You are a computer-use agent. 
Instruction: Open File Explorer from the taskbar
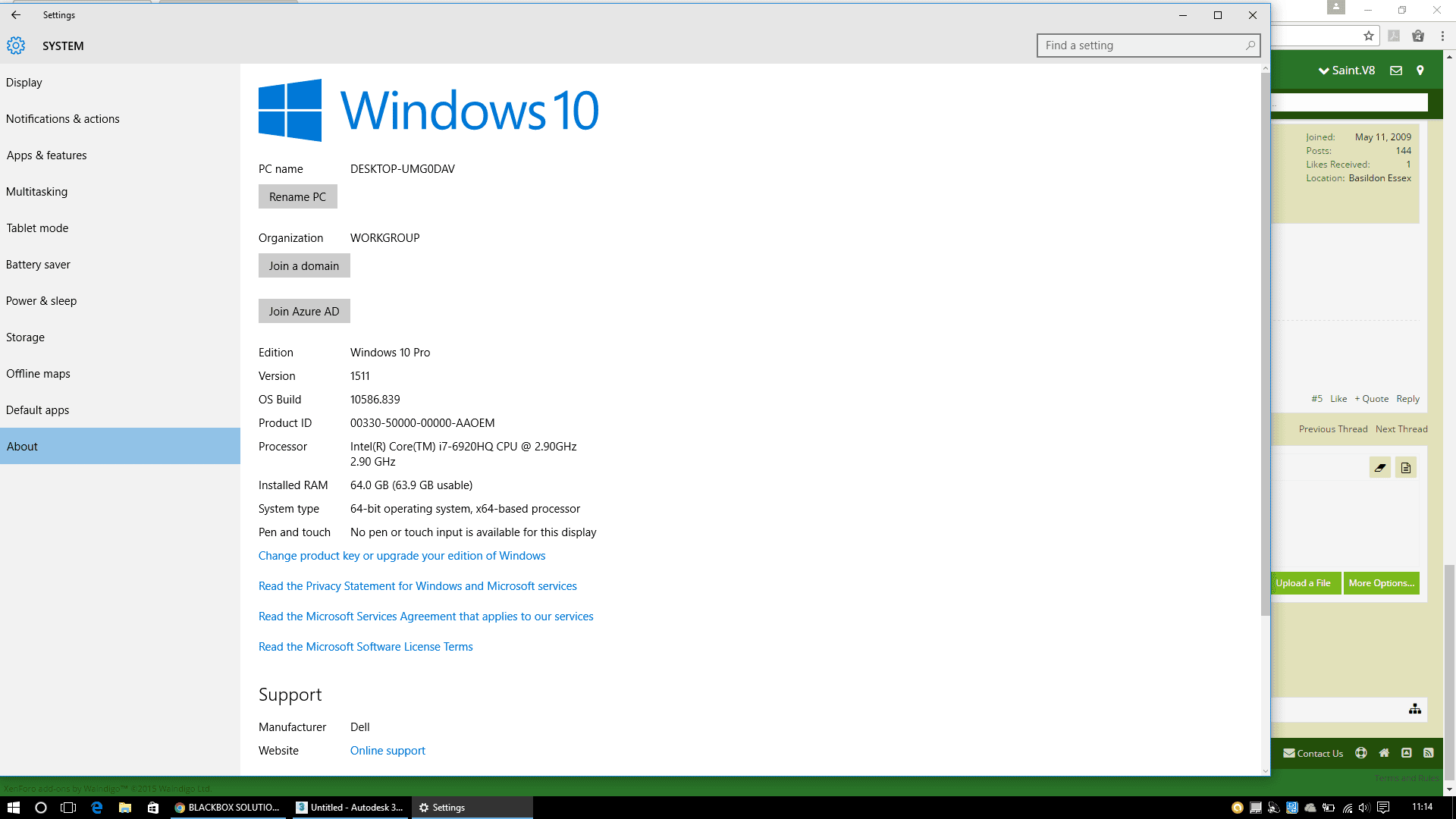point(125,808)
